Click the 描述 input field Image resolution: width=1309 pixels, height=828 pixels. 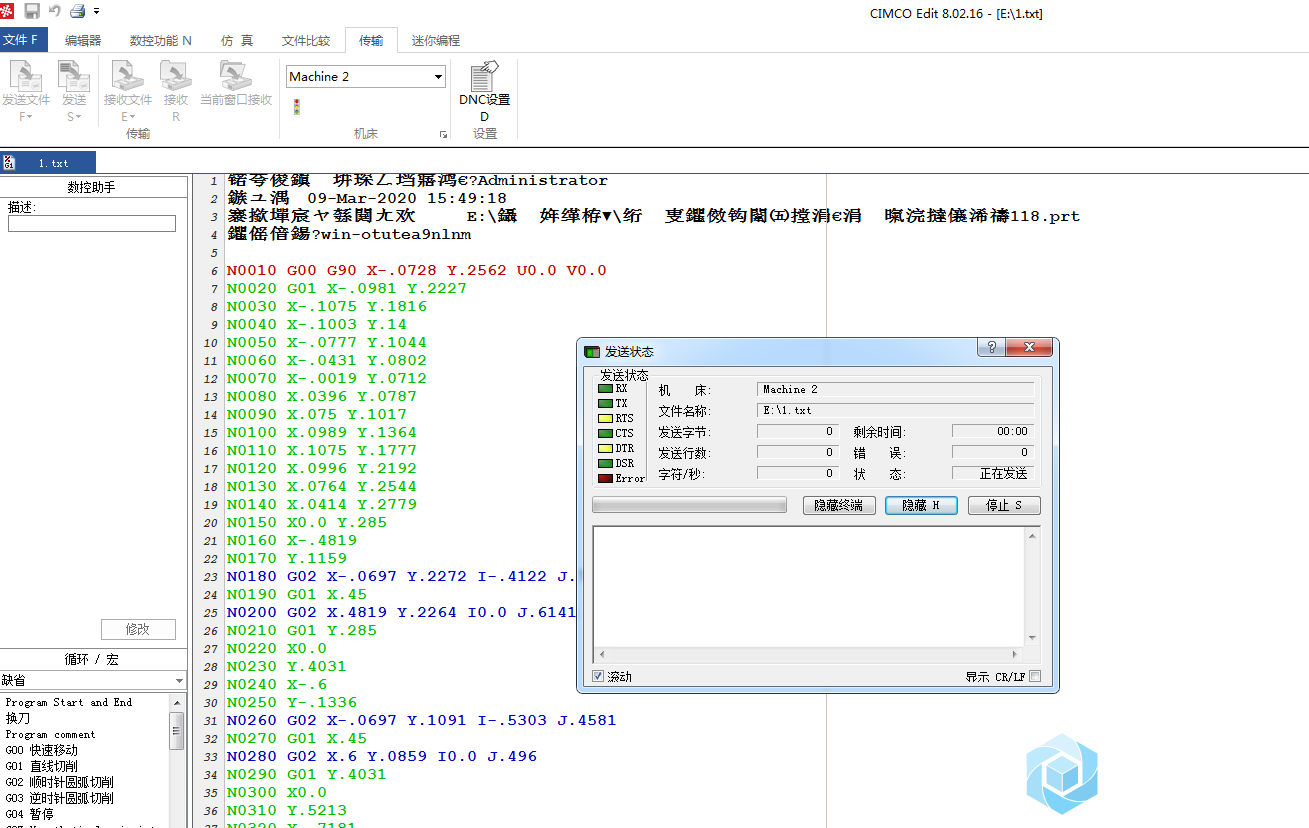(x=92, y=224)
